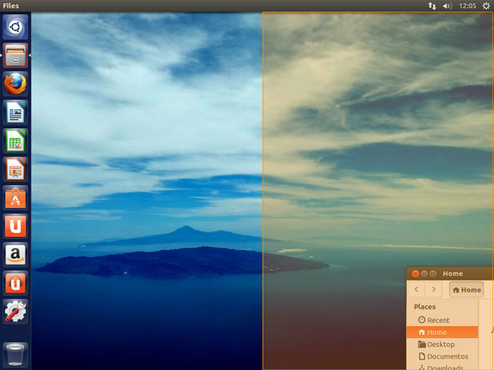Image resolution: width=494 pixels, height=370 pixels.
Task: Click the Places sidebar heading
Action: [x=425, y=307]
